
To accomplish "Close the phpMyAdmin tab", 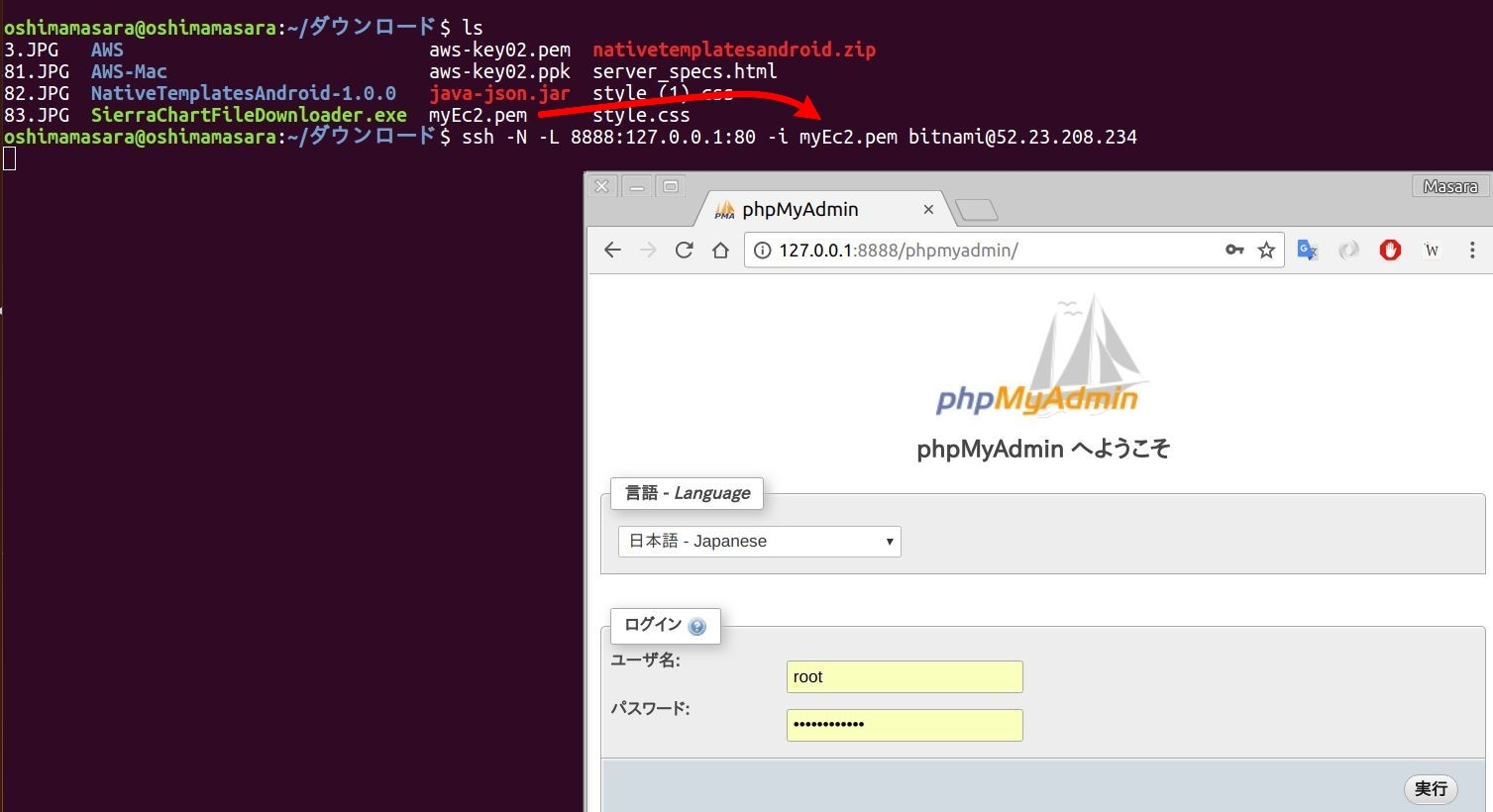I will pyautogui.click(x=928, y=209).
